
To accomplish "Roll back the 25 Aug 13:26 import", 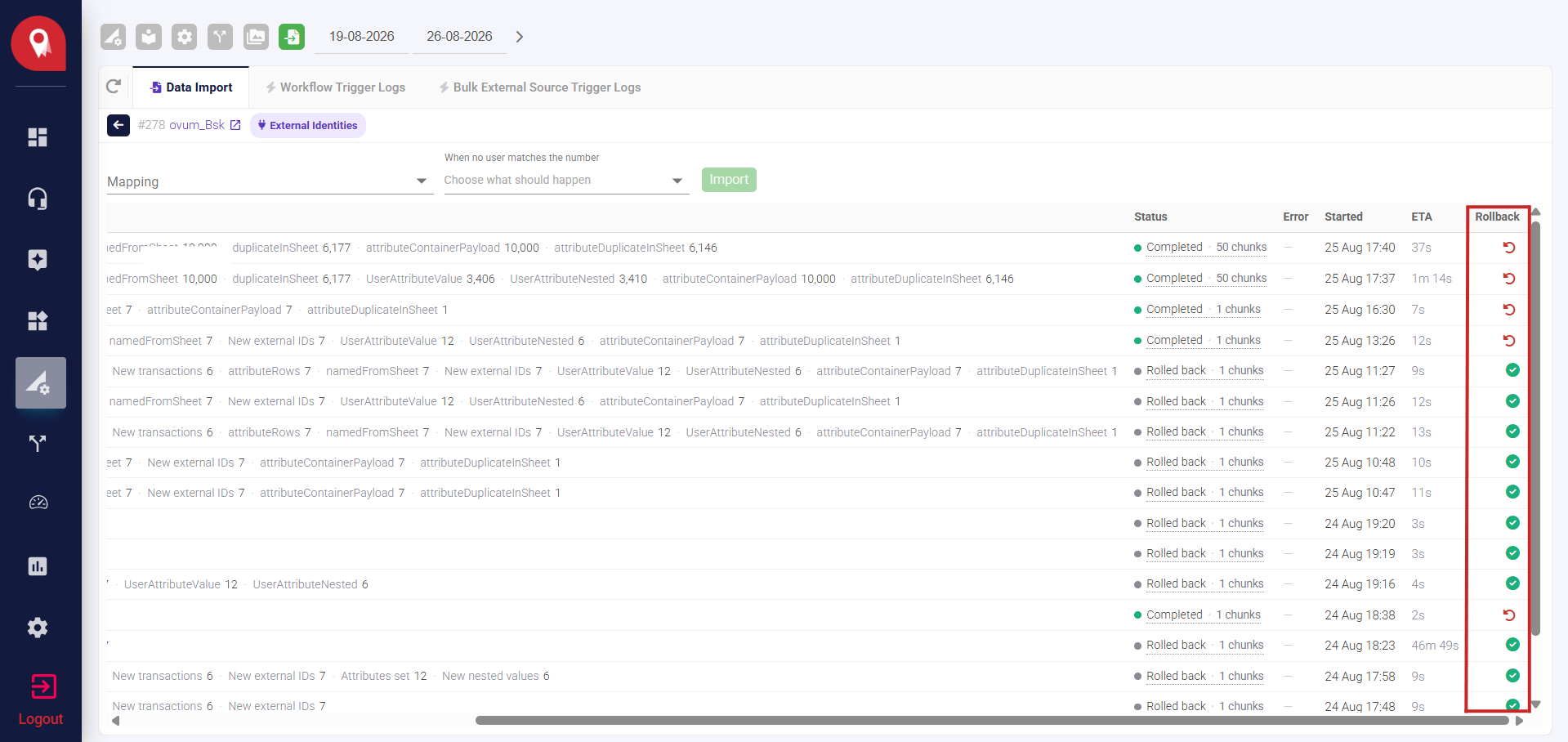I will click(x=1509, y=341).
